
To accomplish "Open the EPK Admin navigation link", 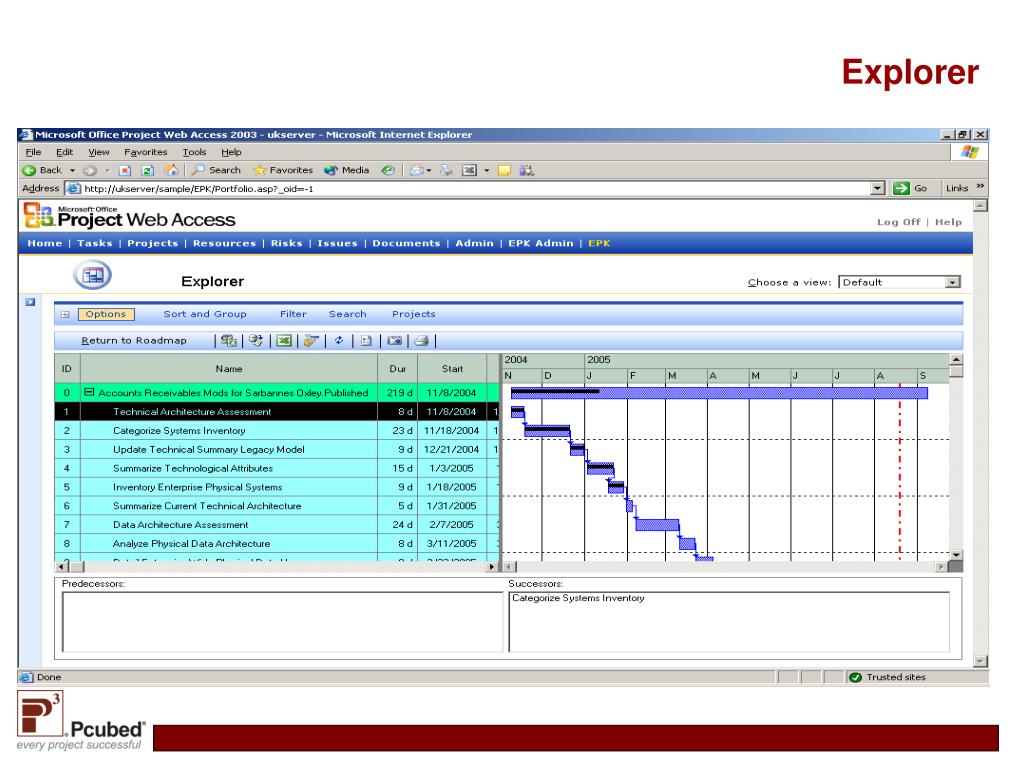I will [541, 243].
